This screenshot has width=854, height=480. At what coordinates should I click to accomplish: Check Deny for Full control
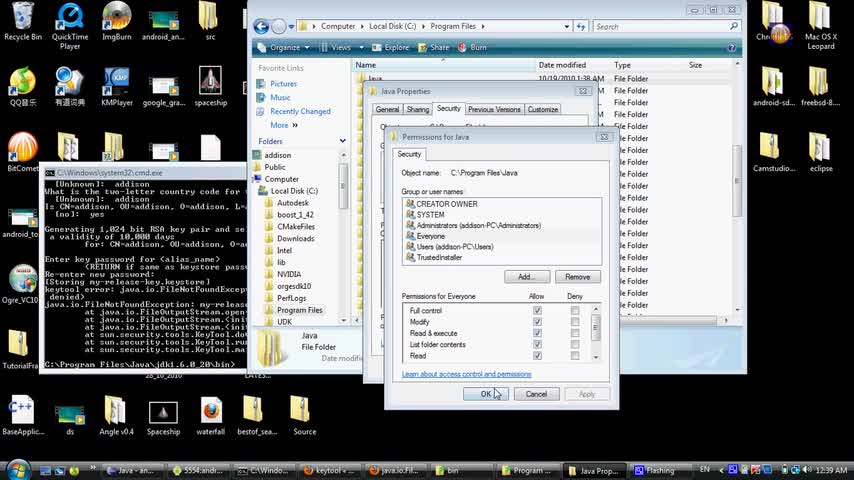(x=575, y=311)
